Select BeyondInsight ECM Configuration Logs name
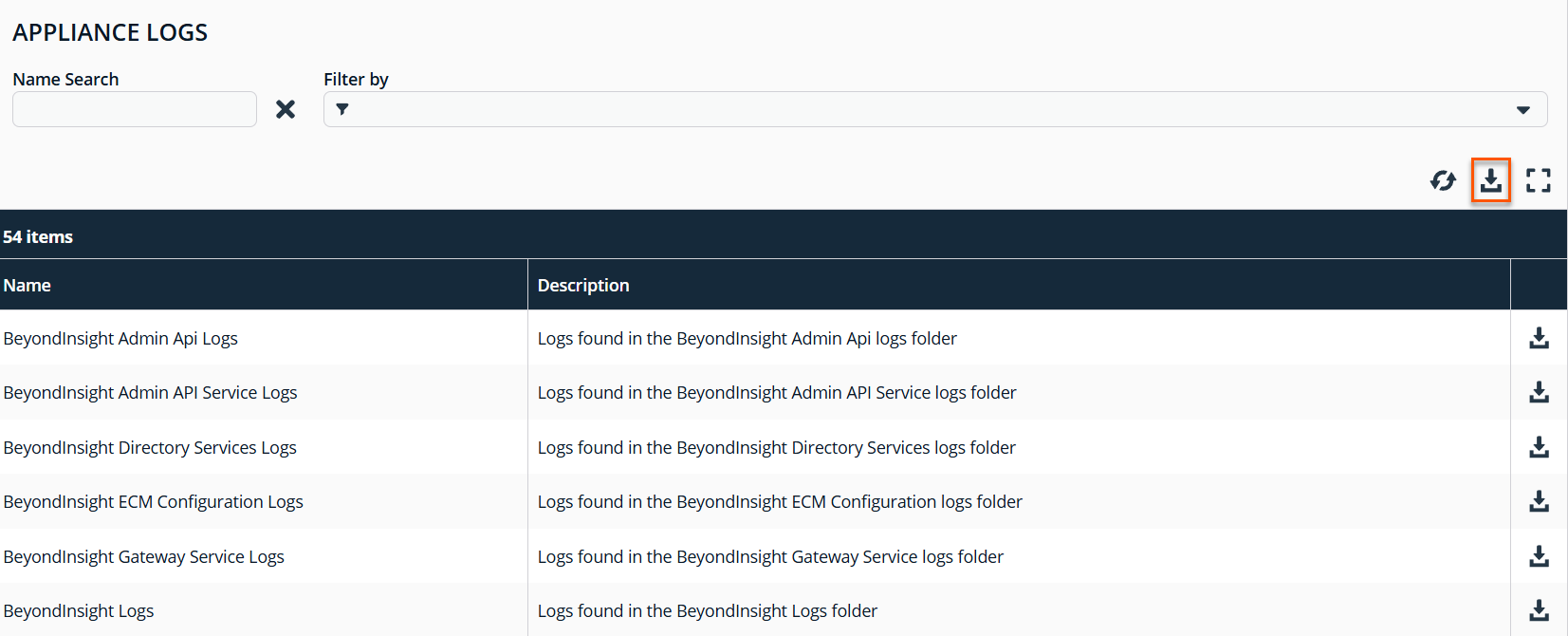The height and width of the screenshot is (636, 1568). [x=153, y=502]
